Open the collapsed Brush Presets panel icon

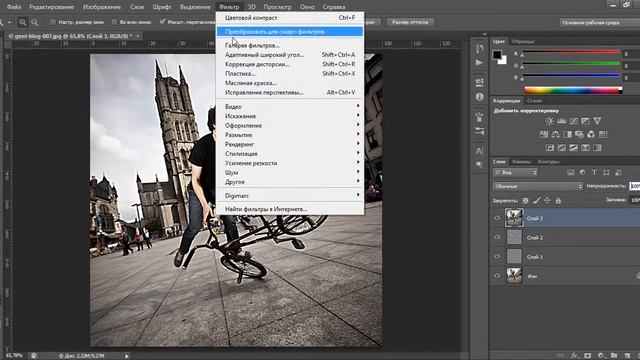click(480, 131)
